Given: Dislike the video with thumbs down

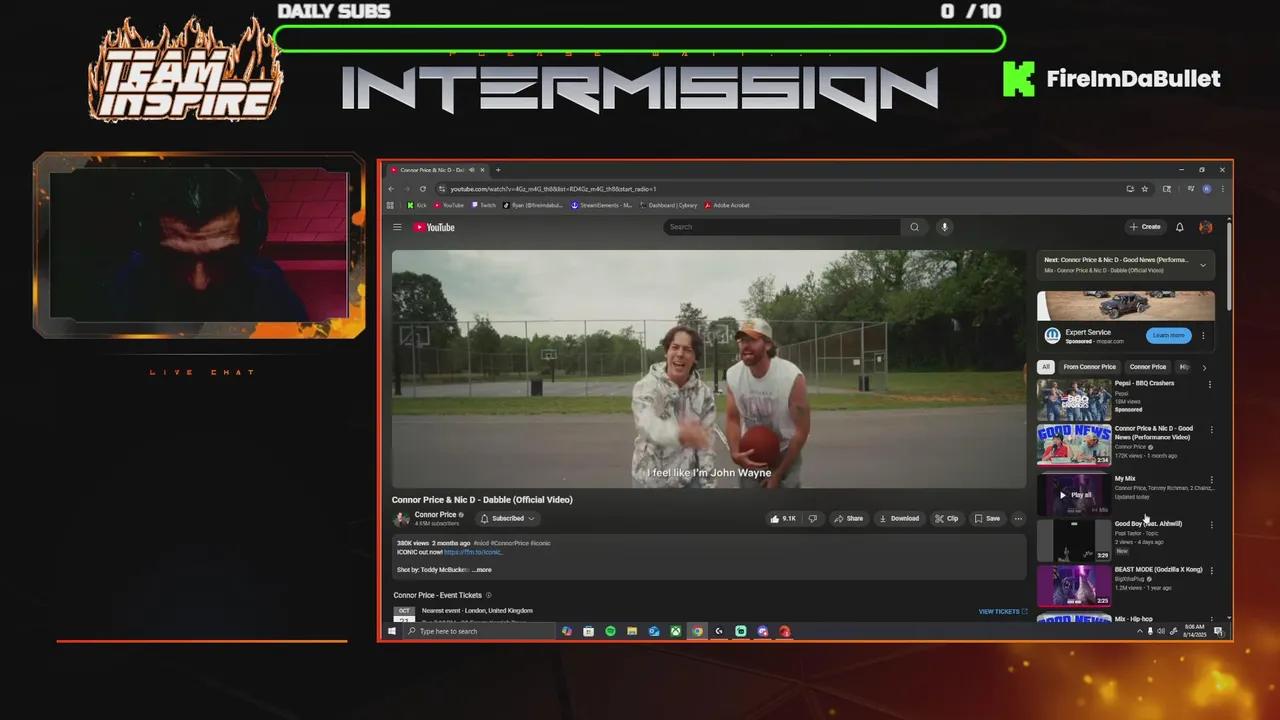Looking at the screenshot, I should 812,518.
